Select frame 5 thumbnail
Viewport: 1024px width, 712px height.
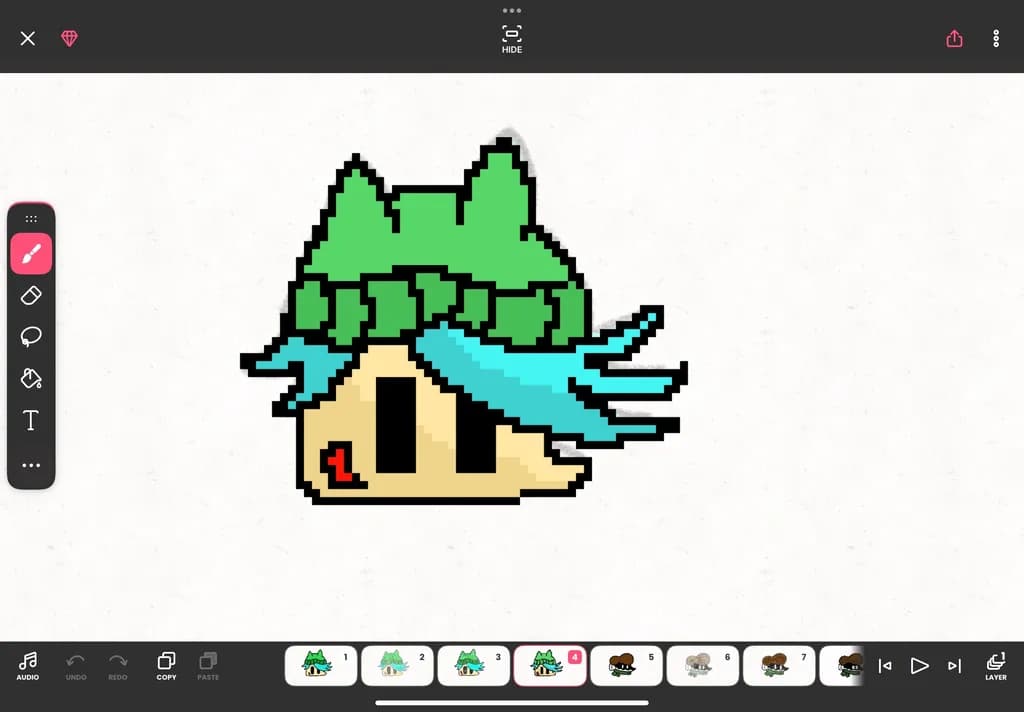coord(626,666)
